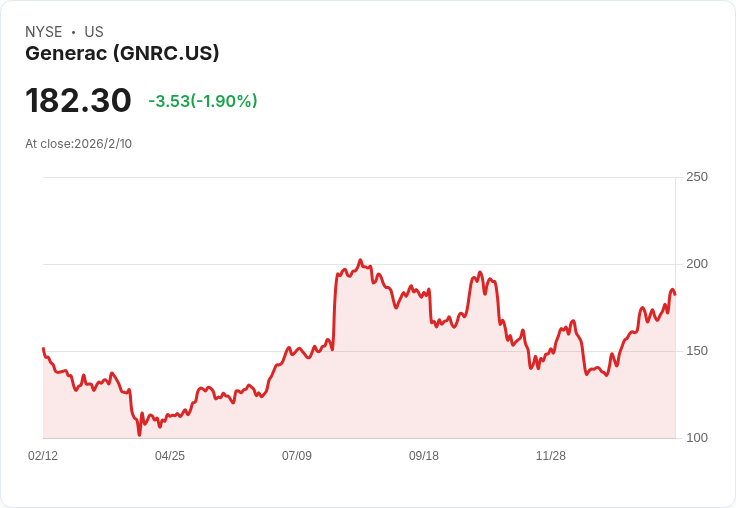Click the 200 y-axis label
The height and width of the screenshot is (508, 736).
tap(697, 264)
